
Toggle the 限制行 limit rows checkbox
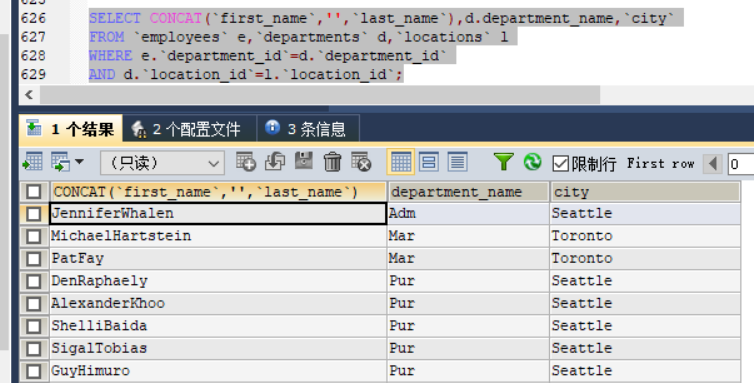tap(560, 164)
